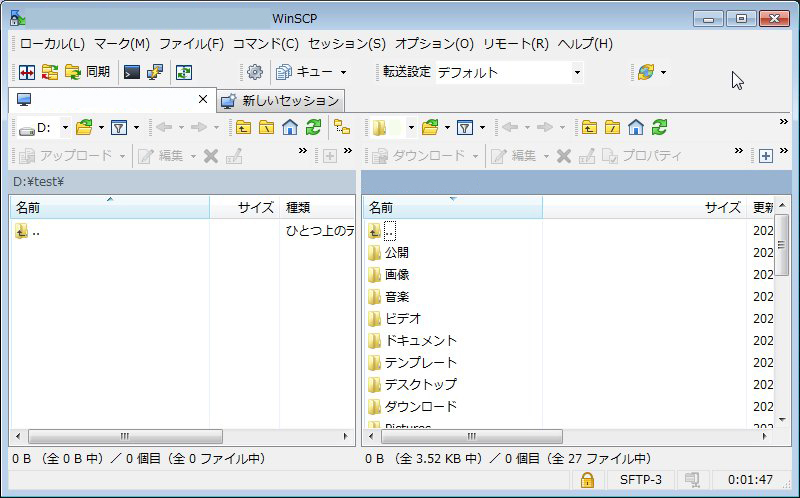Go to remote parent directory icon
Image resolution: width=800 pixels, height=498 pixels.
click(589, 128)
